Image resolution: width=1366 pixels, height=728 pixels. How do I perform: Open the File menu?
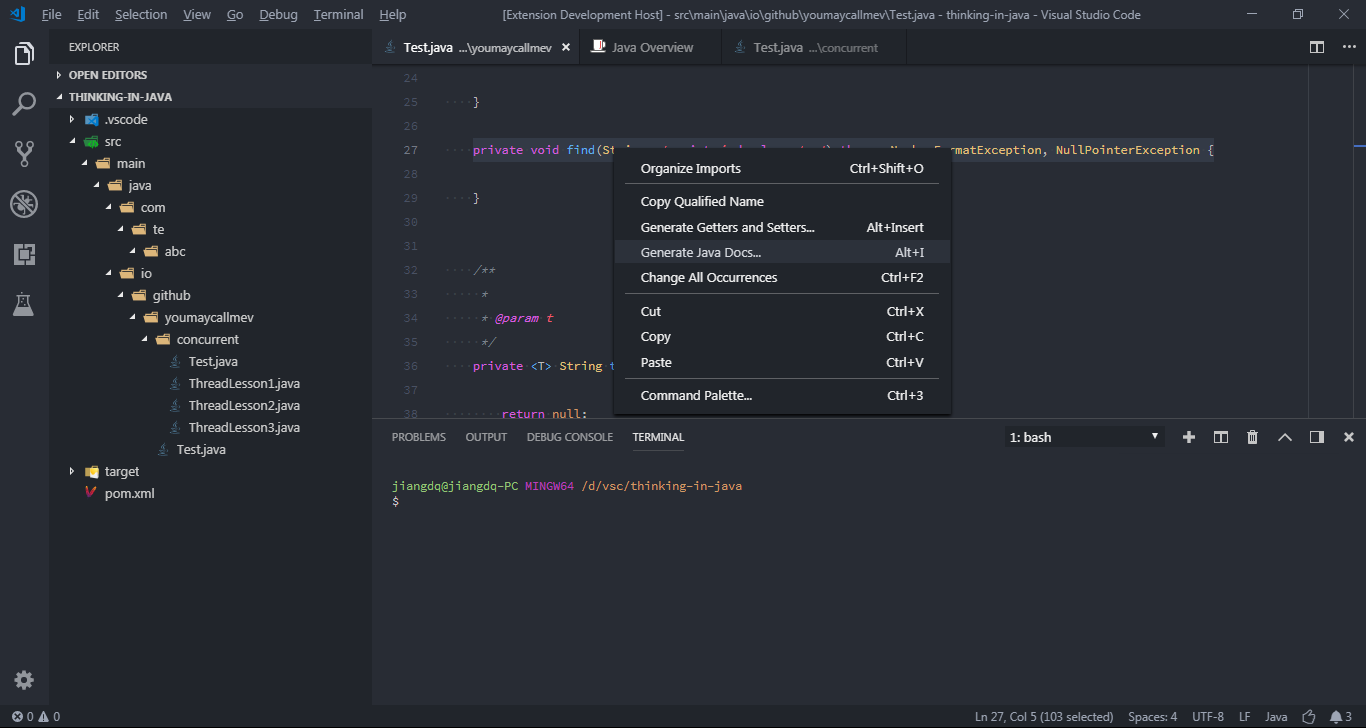(x=51, y=14)
